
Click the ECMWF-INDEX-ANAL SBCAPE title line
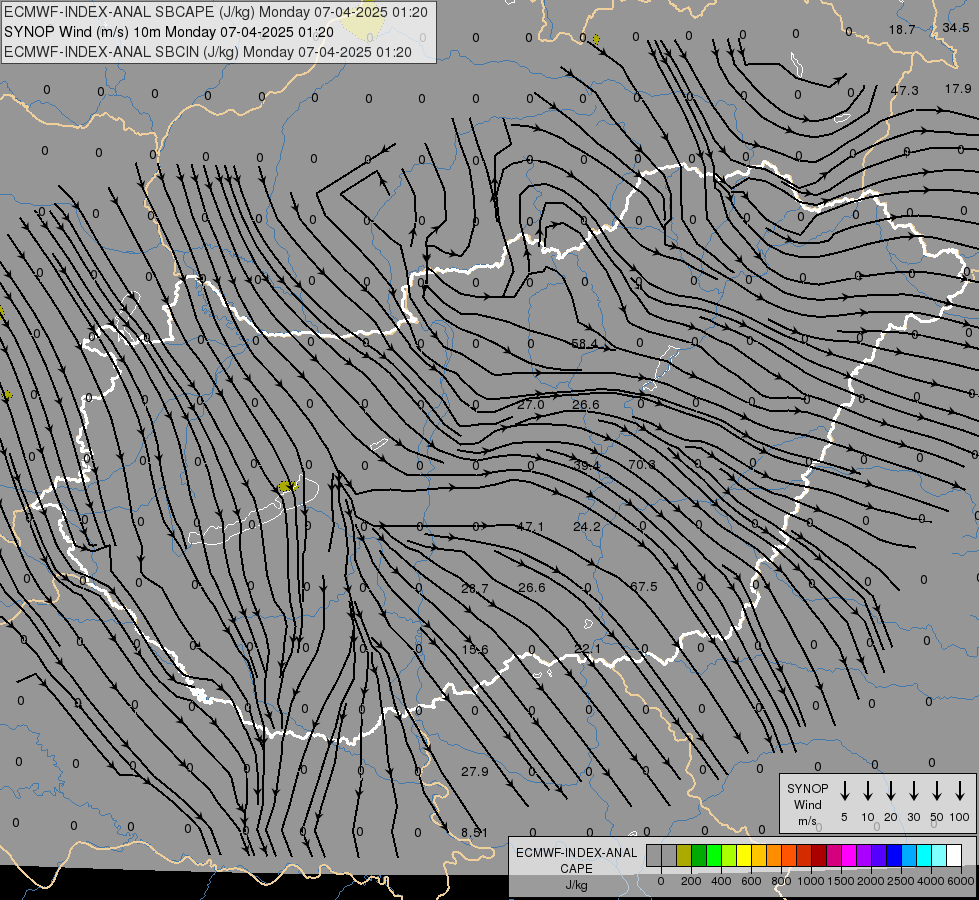(x=215, y=12)
